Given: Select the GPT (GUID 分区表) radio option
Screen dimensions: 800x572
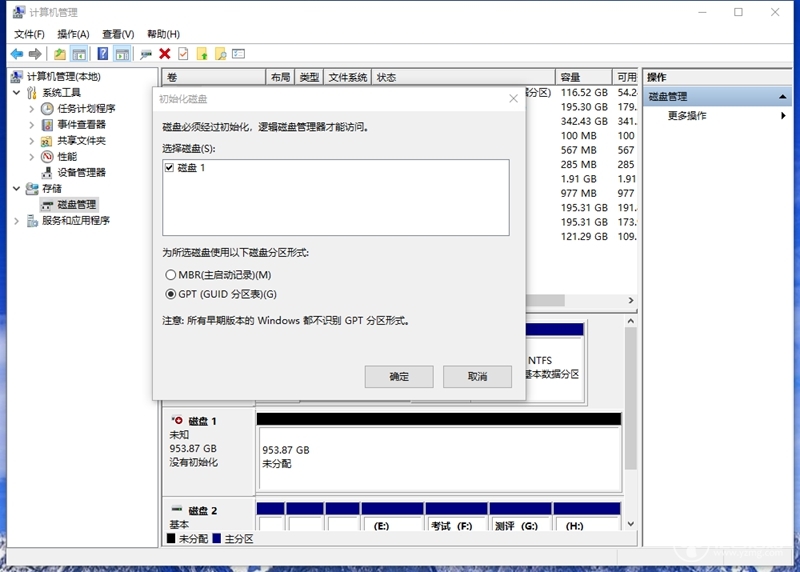Looking at the screenshot, I should 170,294.
